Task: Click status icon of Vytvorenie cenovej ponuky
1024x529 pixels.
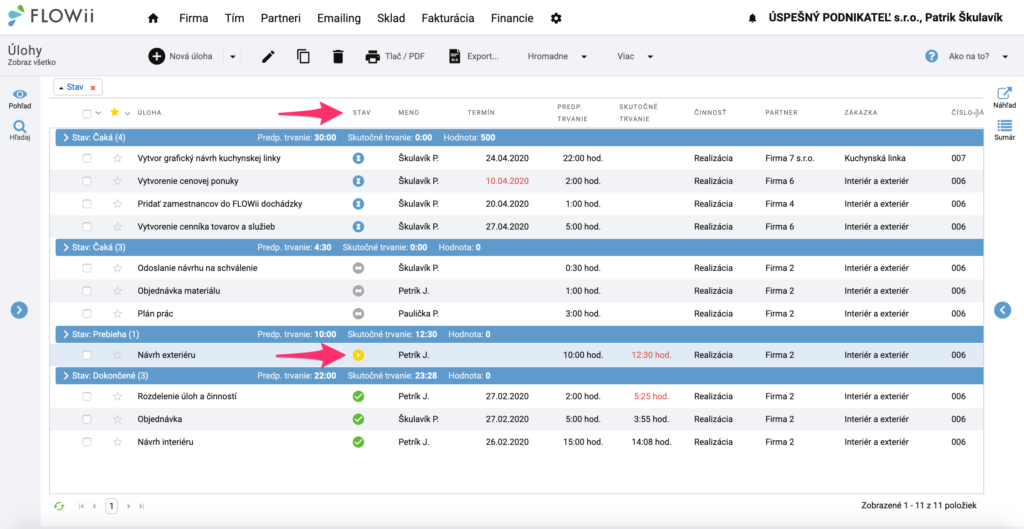Action: point(358,181)
